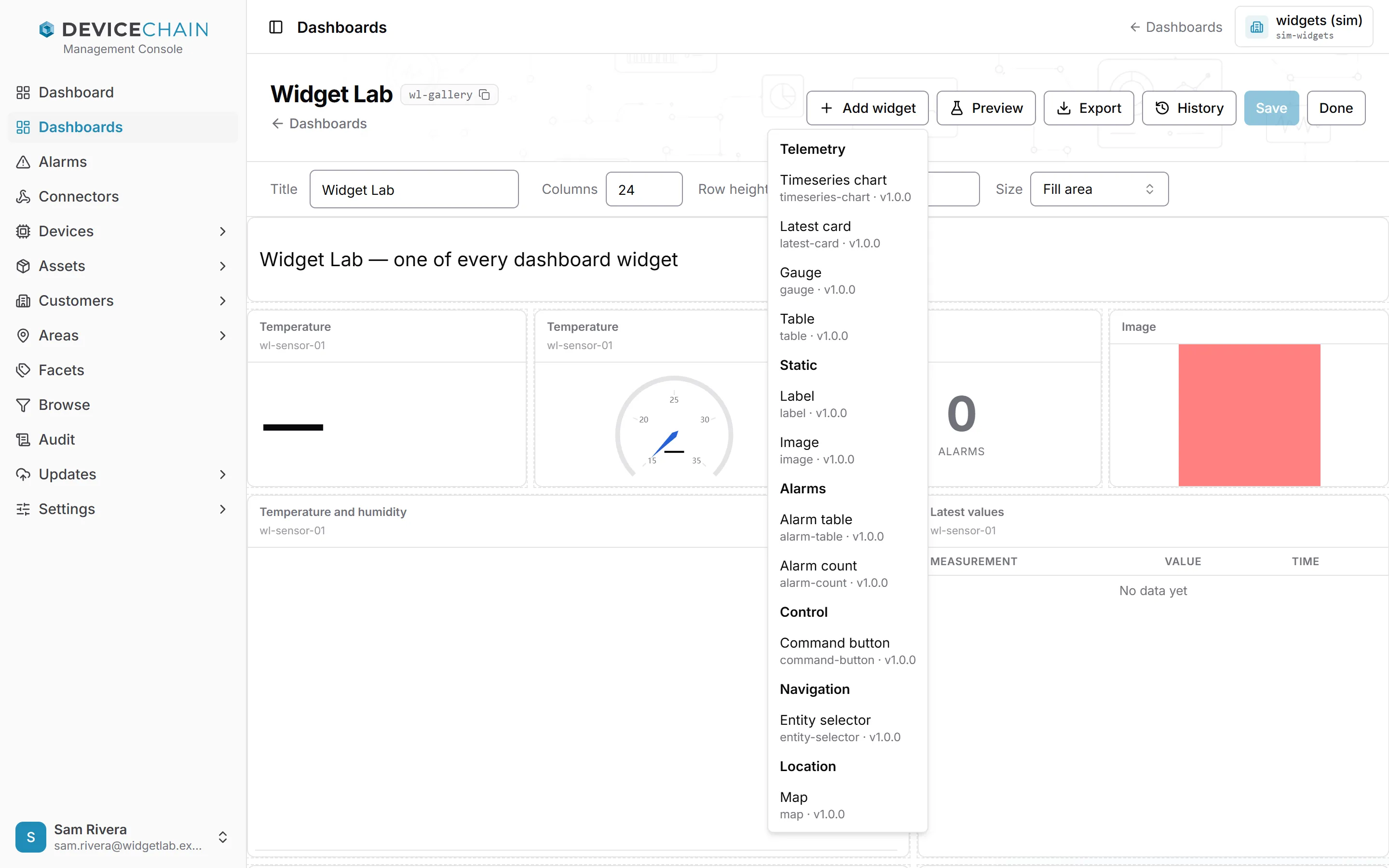Click the Updates cloud upload icon
Screen dimensions: 1389x868
click(x=23, y=474)
